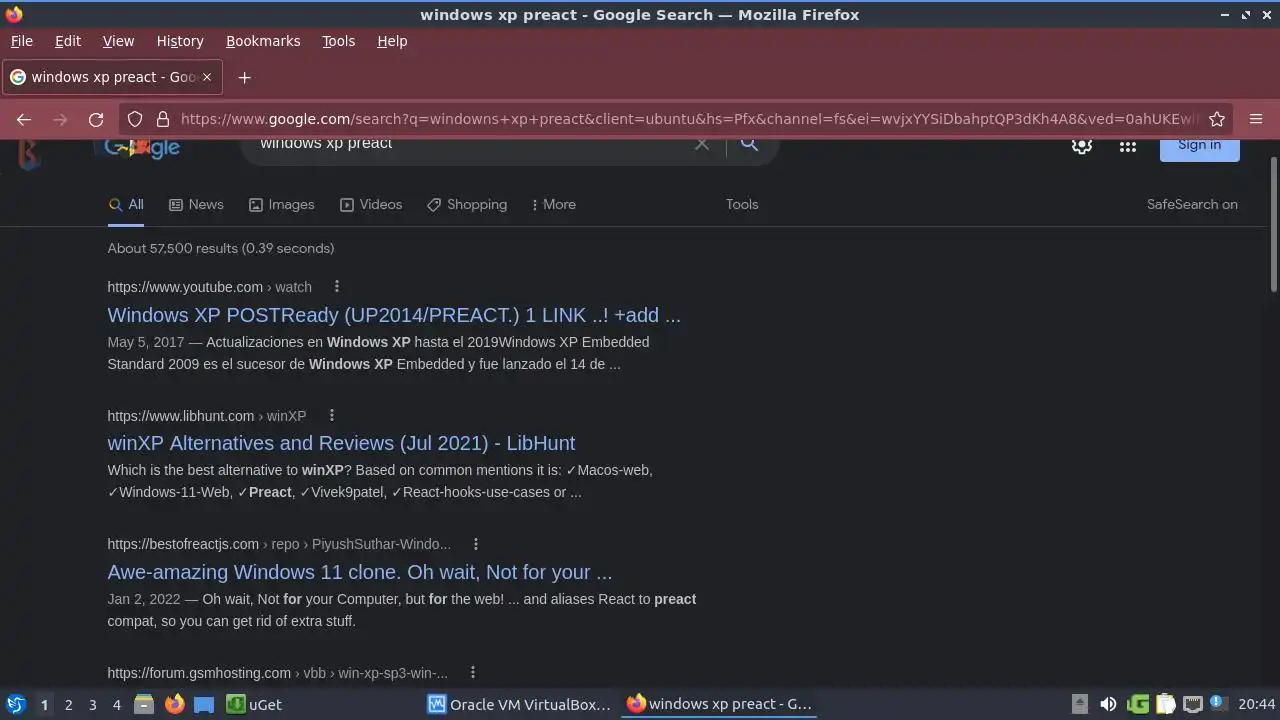Click the Firefox address bar URL
The image size is (1280, 720).
pyautogui.click(x=688, y=119)
